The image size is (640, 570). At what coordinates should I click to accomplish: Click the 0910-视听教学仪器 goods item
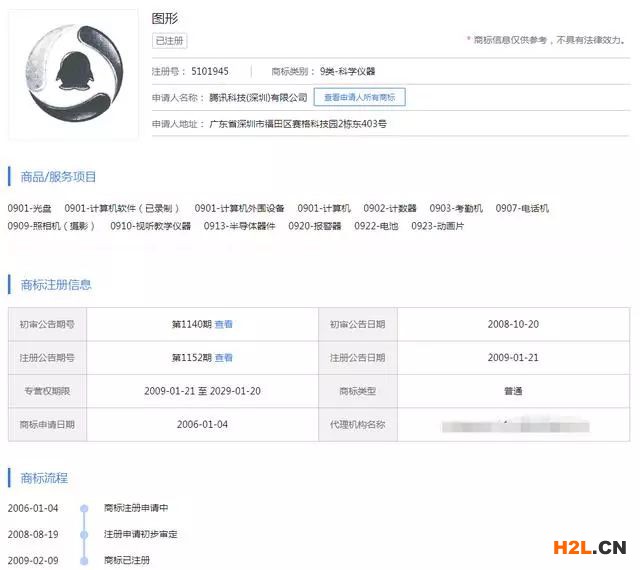pyautogui.click(x=150, y=226)
